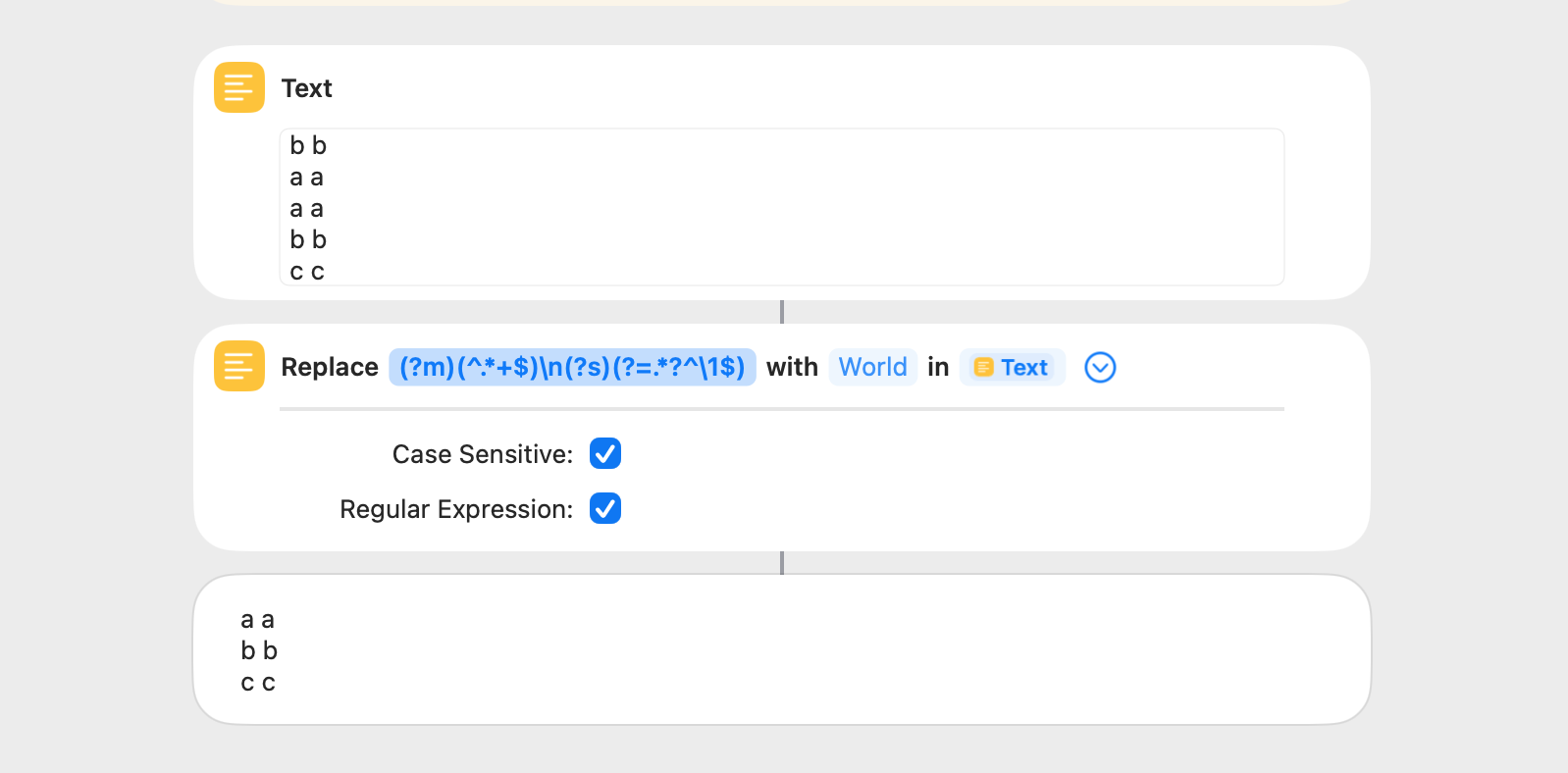Click the 'Text' action title
The width and height of the screenshot is (1568, 773).
(306, 88)
